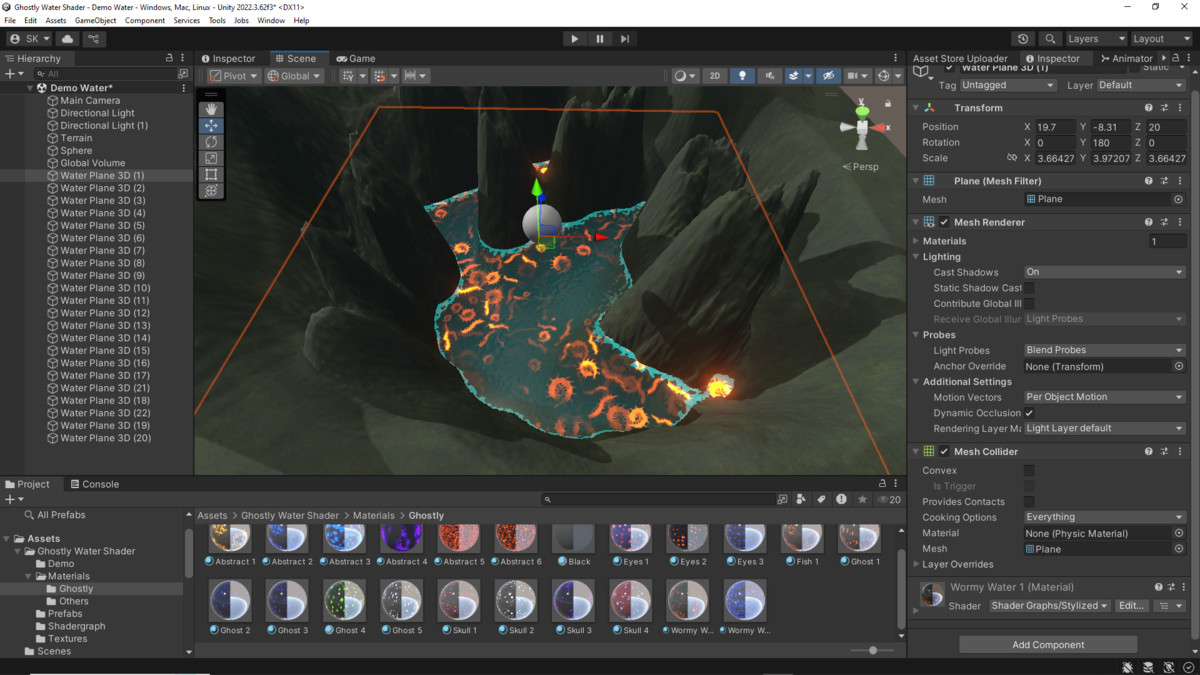
Task: Expand the Layer Overrides section
Action: click(917, 565)
